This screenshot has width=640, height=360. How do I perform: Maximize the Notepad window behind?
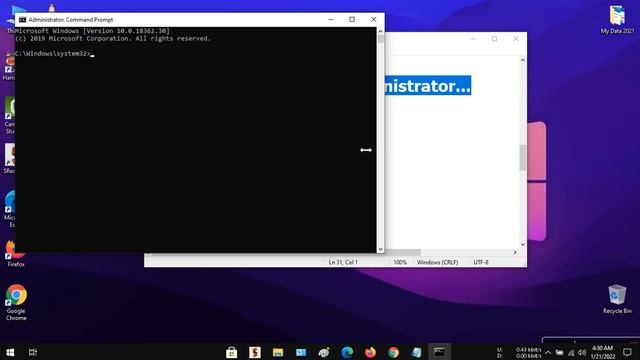pyautogui.click(x=494, y=39)
